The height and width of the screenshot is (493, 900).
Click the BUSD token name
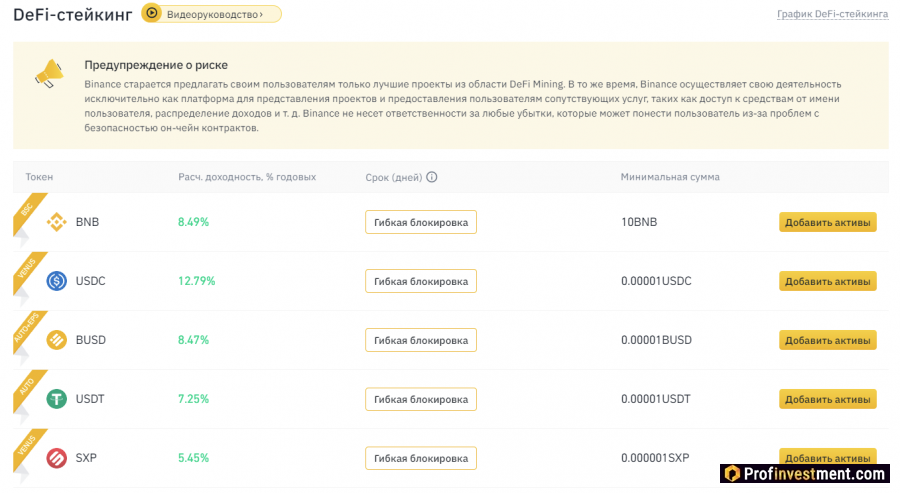(91, 340)
